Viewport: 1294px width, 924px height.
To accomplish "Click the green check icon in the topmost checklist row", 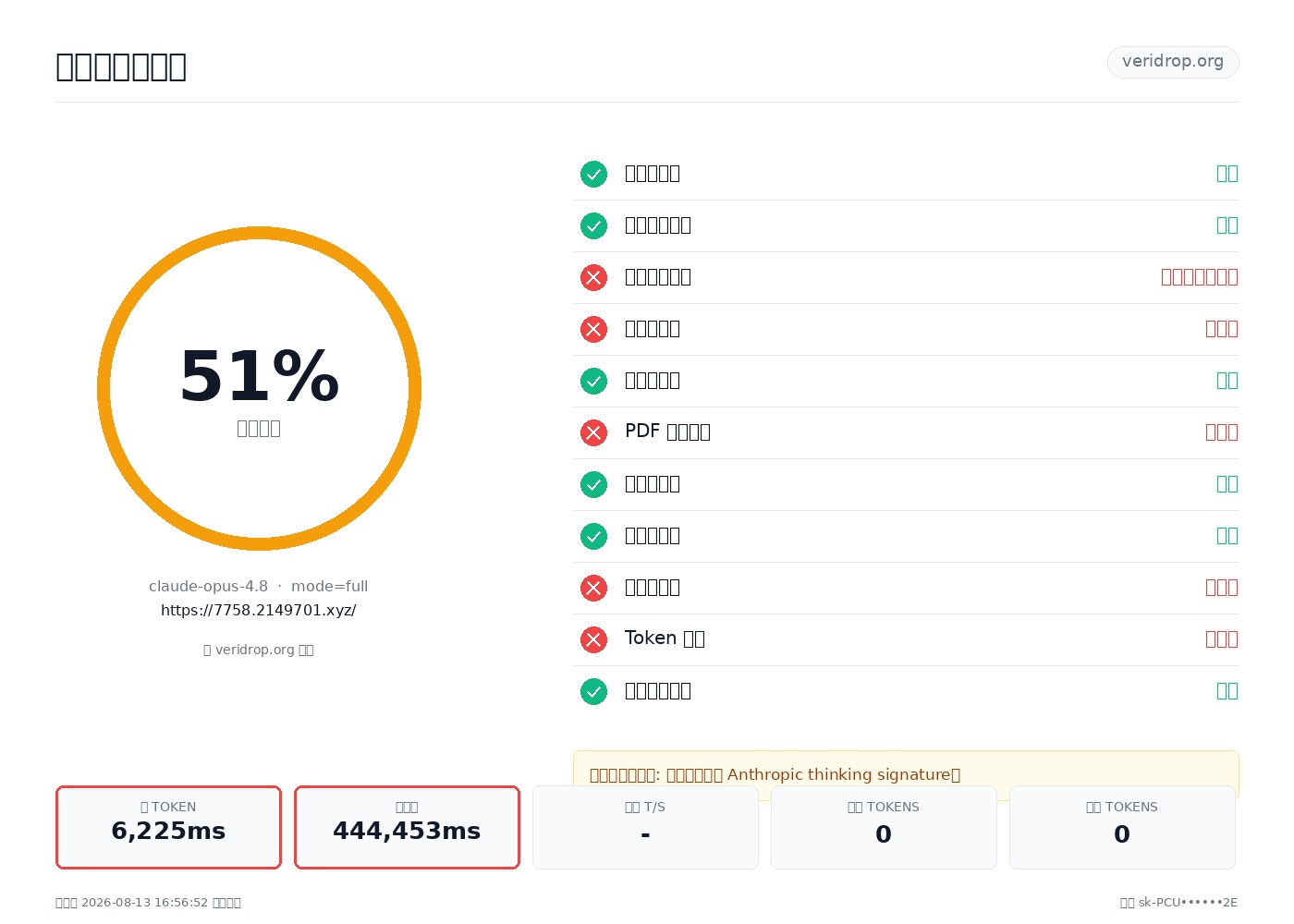I will 593,174.
